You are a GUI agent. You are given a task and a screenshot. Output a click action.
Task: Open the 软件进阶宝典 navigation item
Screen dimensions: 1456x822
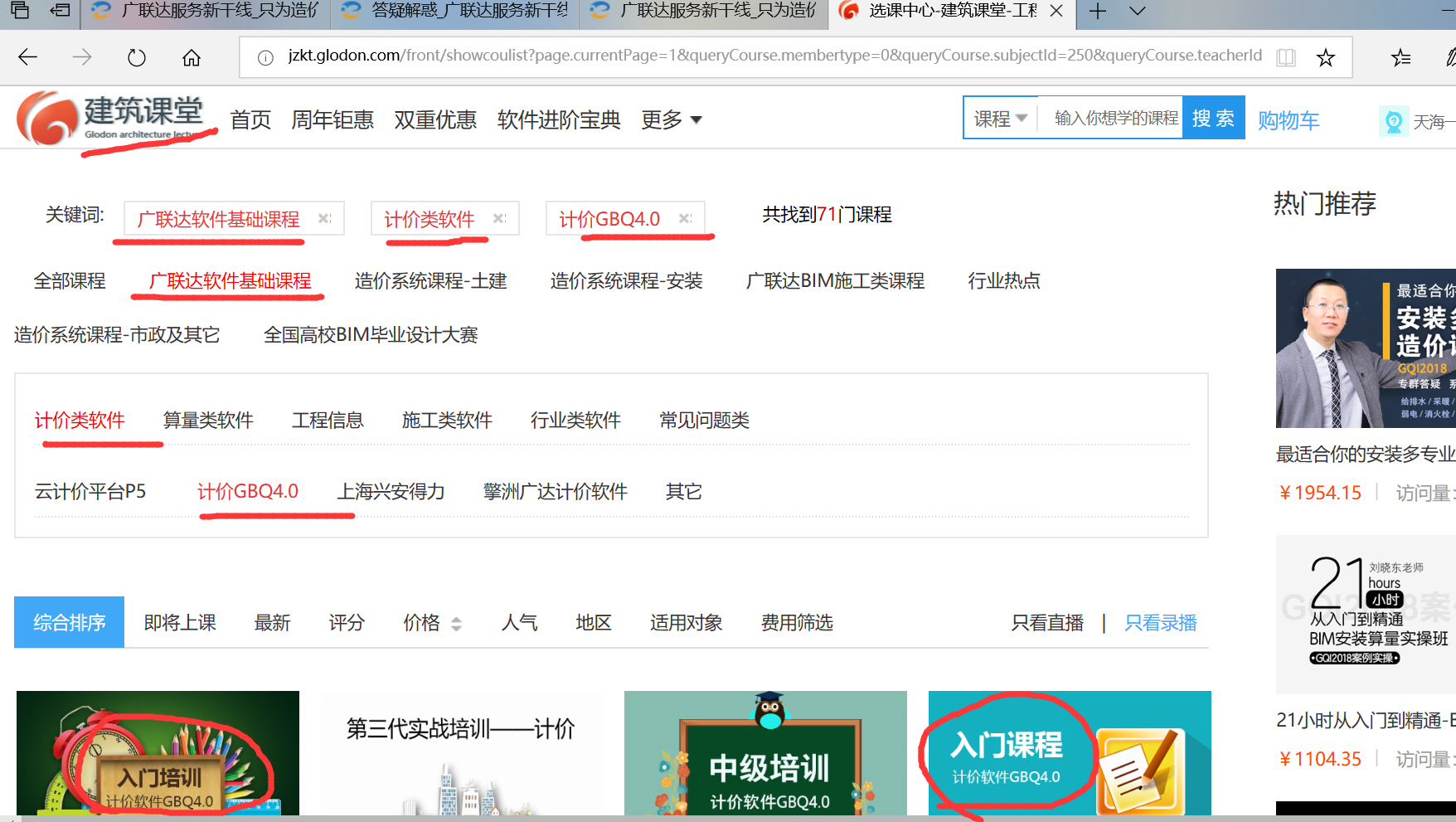[559, 119]
